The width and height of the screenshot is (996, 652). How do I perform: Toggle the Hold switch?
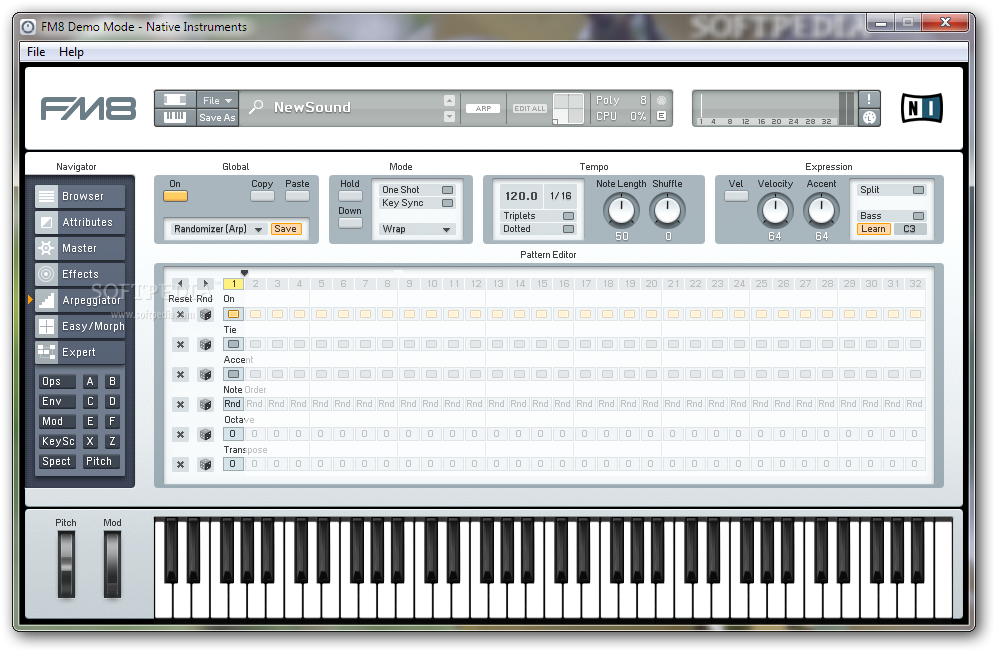click(350, 196)
